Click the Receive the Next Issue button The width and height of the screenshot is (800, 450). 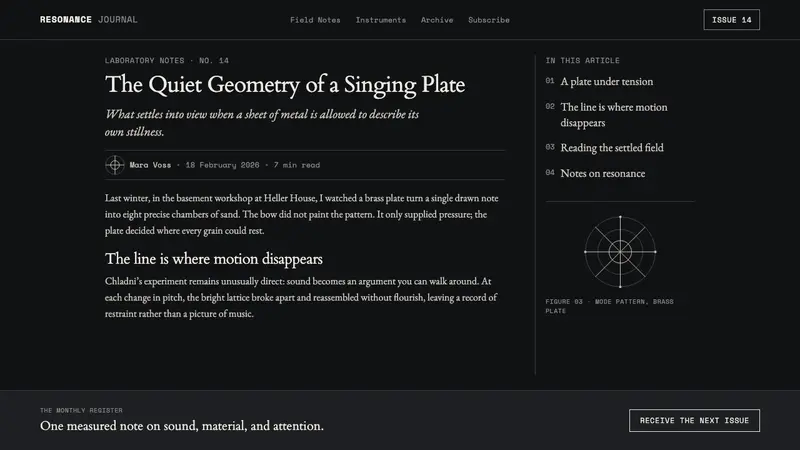(694, 420)
